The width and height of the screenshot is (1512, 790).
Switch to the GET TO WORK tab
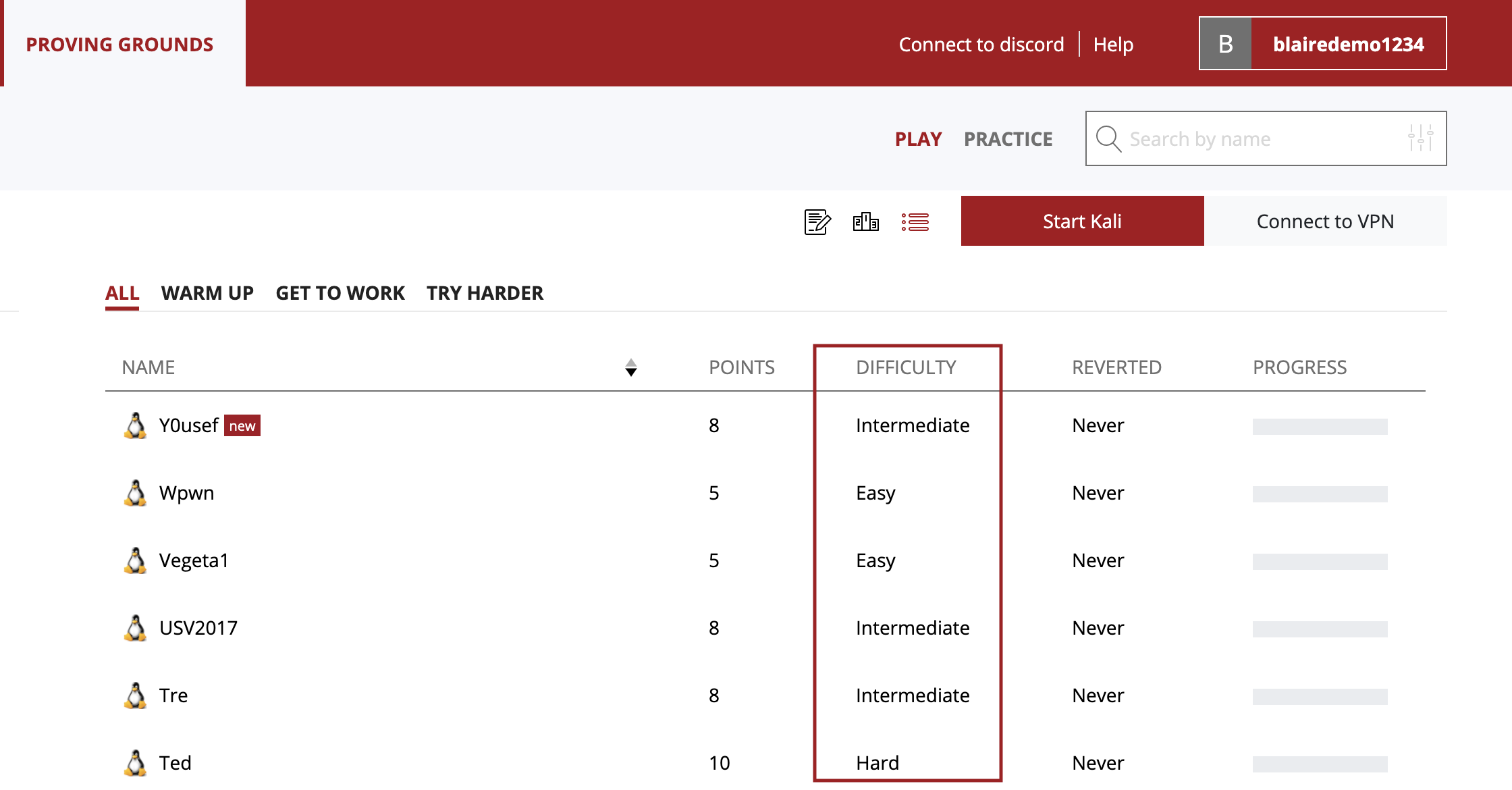[340, 293]
